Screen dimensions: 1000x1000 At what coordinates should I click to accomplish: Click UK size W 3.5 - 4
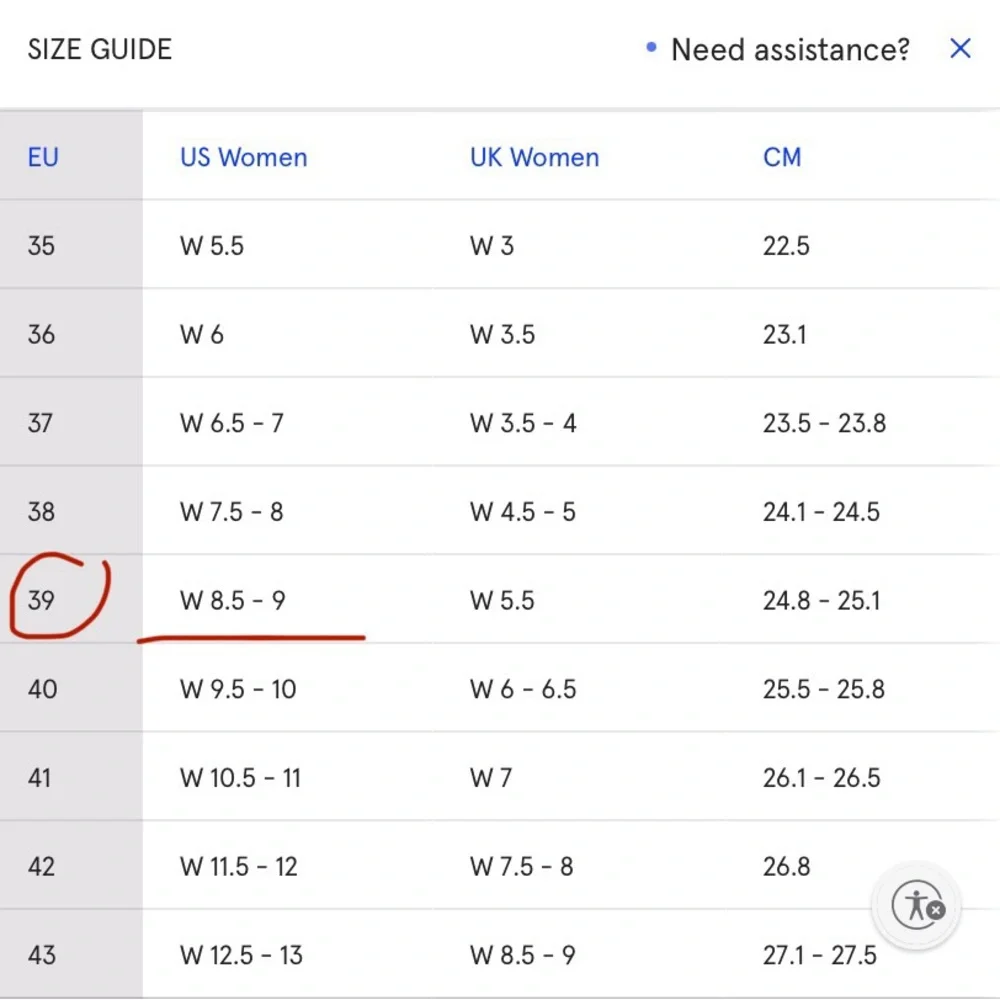point(523,423)
